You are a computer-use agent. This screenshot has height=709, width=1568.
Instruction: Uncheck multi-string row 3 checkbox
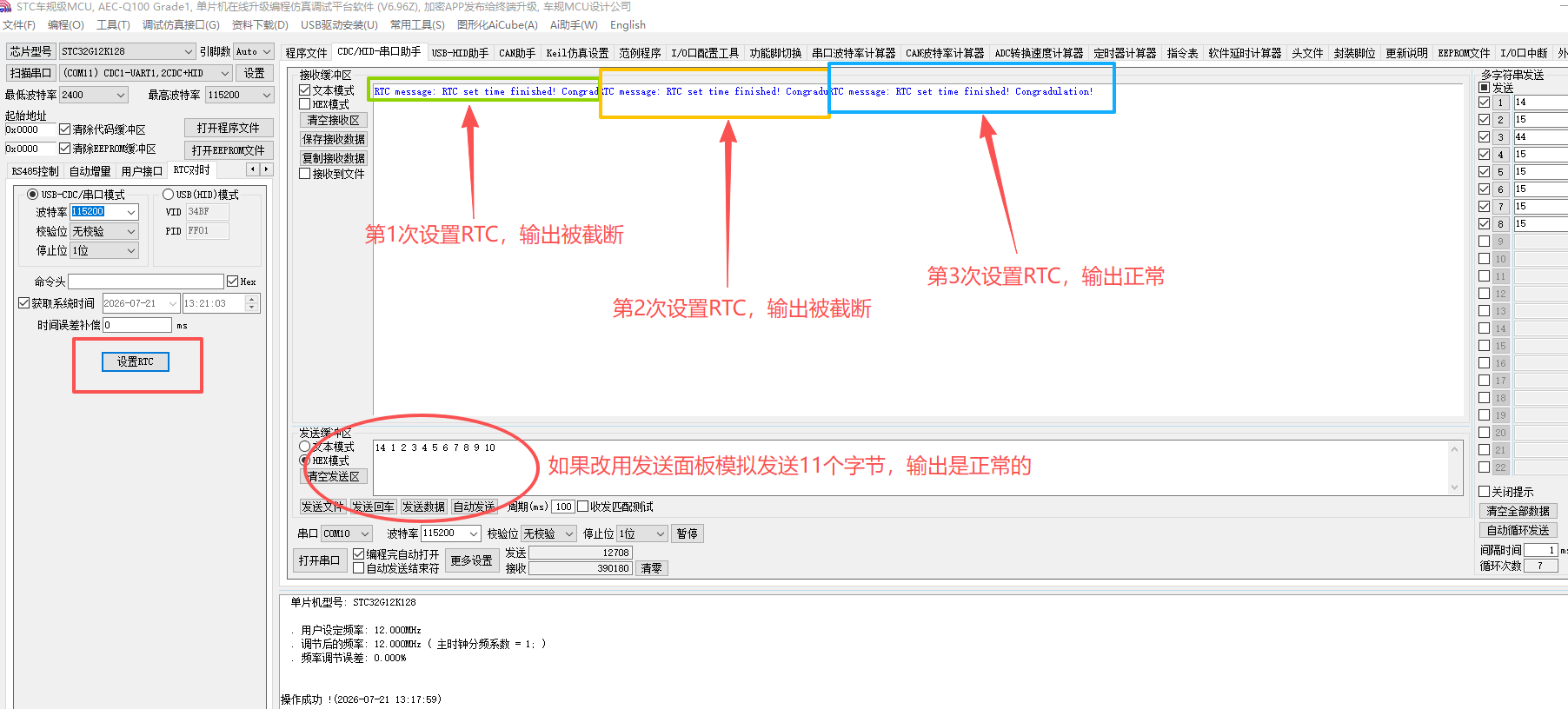click(1485, 136)
